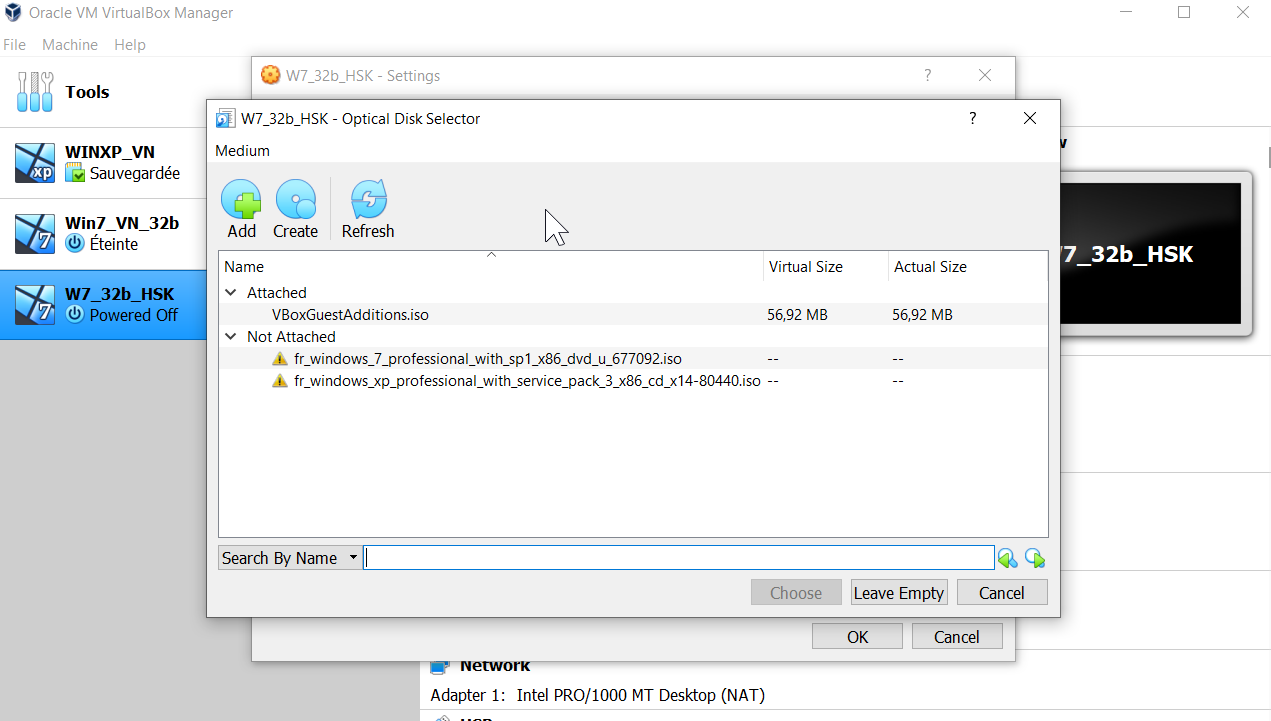Click the Settings window gear icon in its title
1271x721 pixels.
(x=270, y=75)
